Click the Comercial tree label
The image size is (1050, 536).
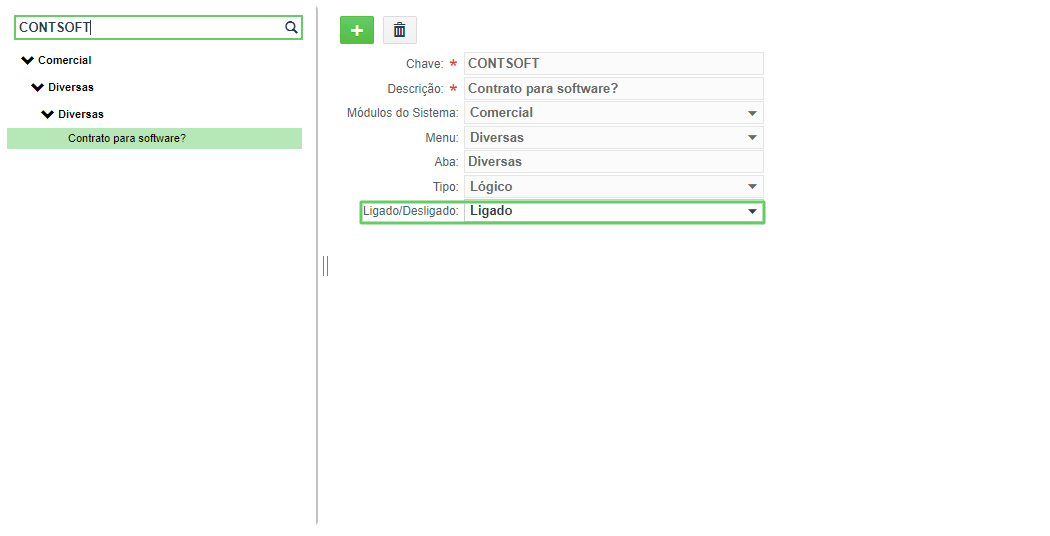tap(64, 60)
